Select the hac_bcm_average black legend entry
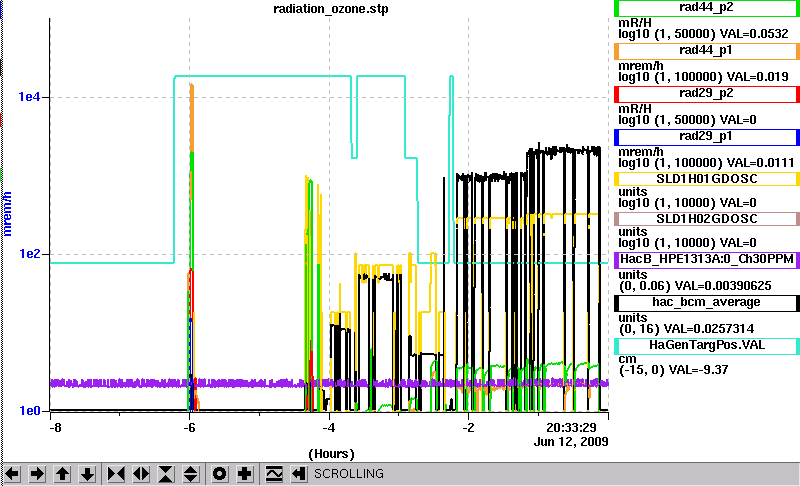The width and height of the screenshot is (800, 486). tap(707, 303)
